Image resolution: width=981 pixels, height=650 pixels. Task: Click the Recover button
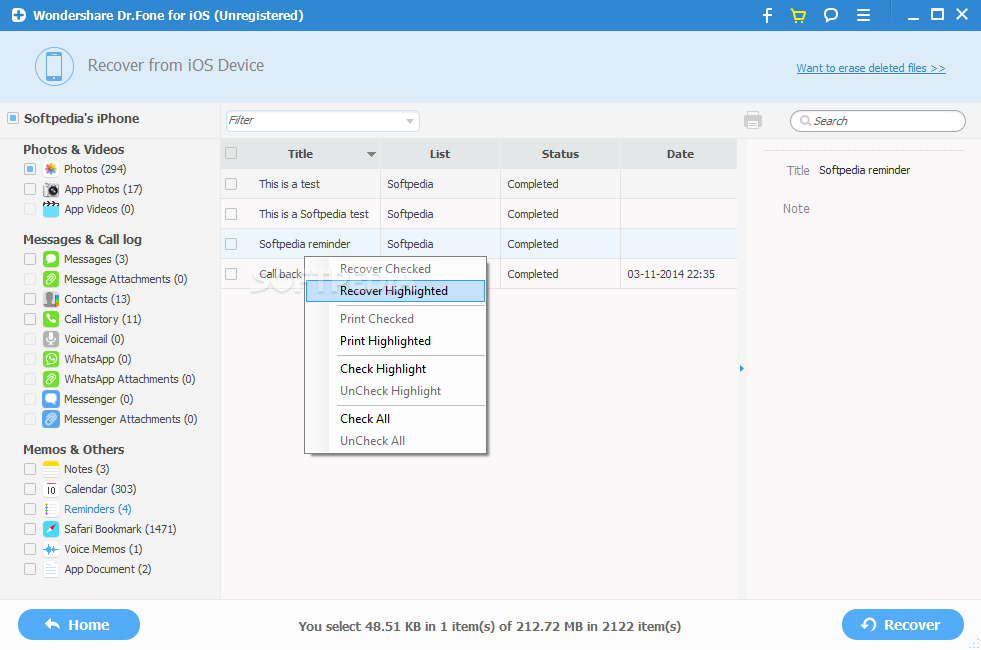(902, 624)
